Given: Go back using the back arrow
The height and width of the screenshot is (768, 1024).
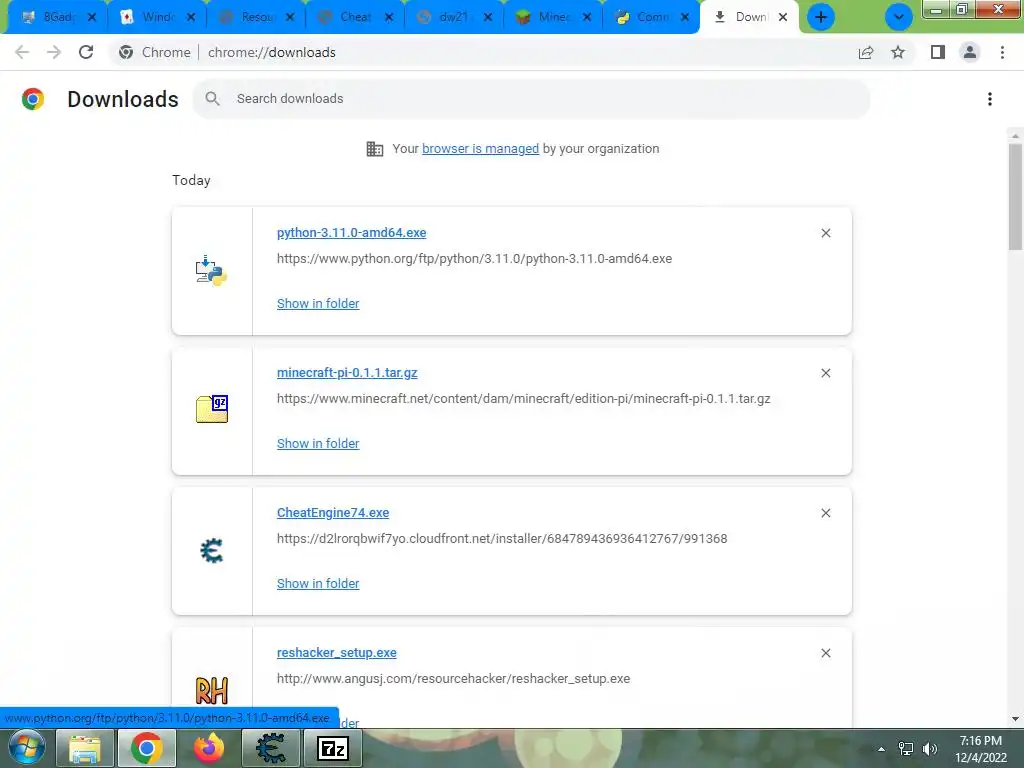Looking at the screenshot, I should [x=22, y=52].
